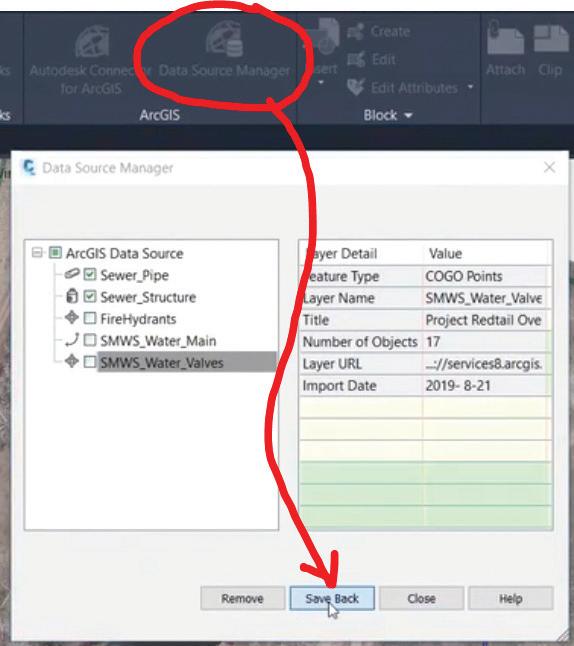Click the Import Date value 2019- 8-21
Image resolution: width=574 pixels, height=646 pixels.
487,386
